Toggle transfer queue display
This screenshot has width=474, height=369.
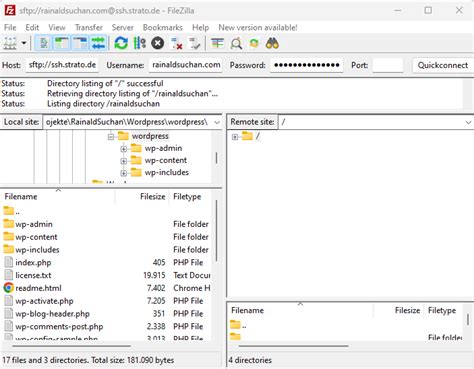98,43
